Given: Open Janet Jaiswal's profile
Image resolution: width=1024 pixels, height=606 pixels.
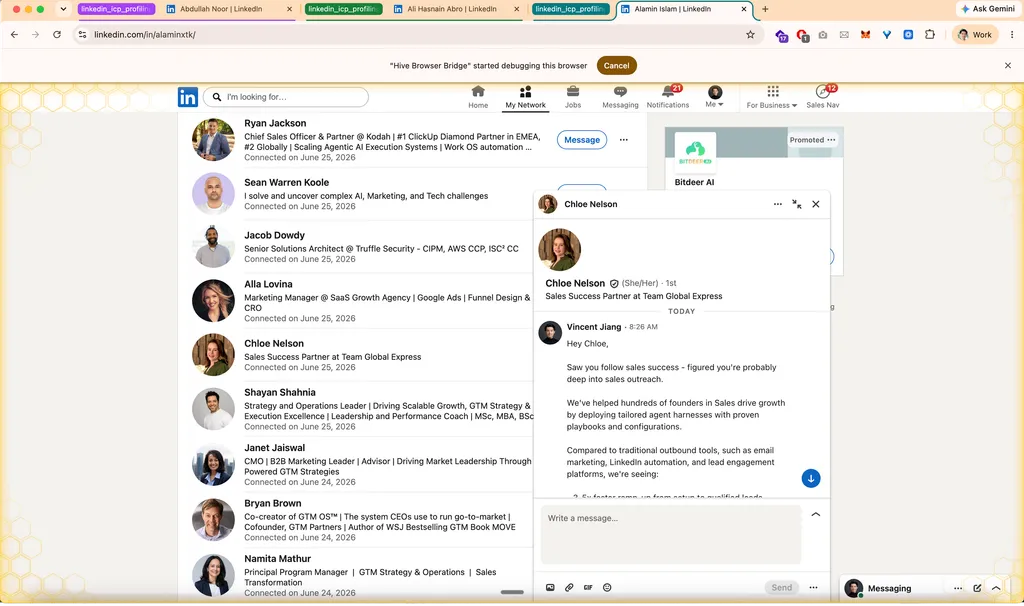Looking at the screenshot, I should pos(274,448).
